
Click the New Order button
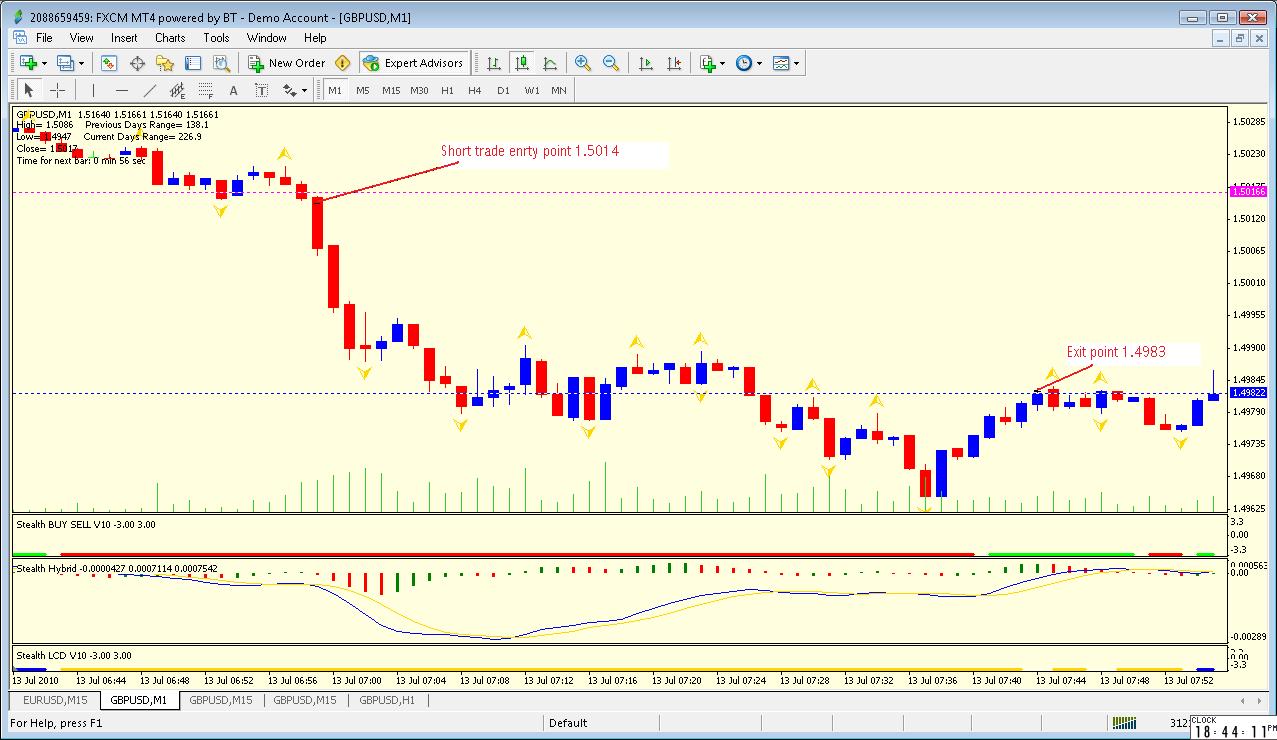287,63
